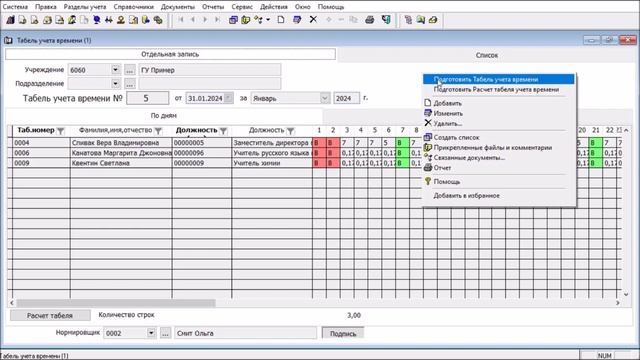Click the last toolbar icon on right
The width and height of the screenshot is (640, 360).
click(433, 20)
